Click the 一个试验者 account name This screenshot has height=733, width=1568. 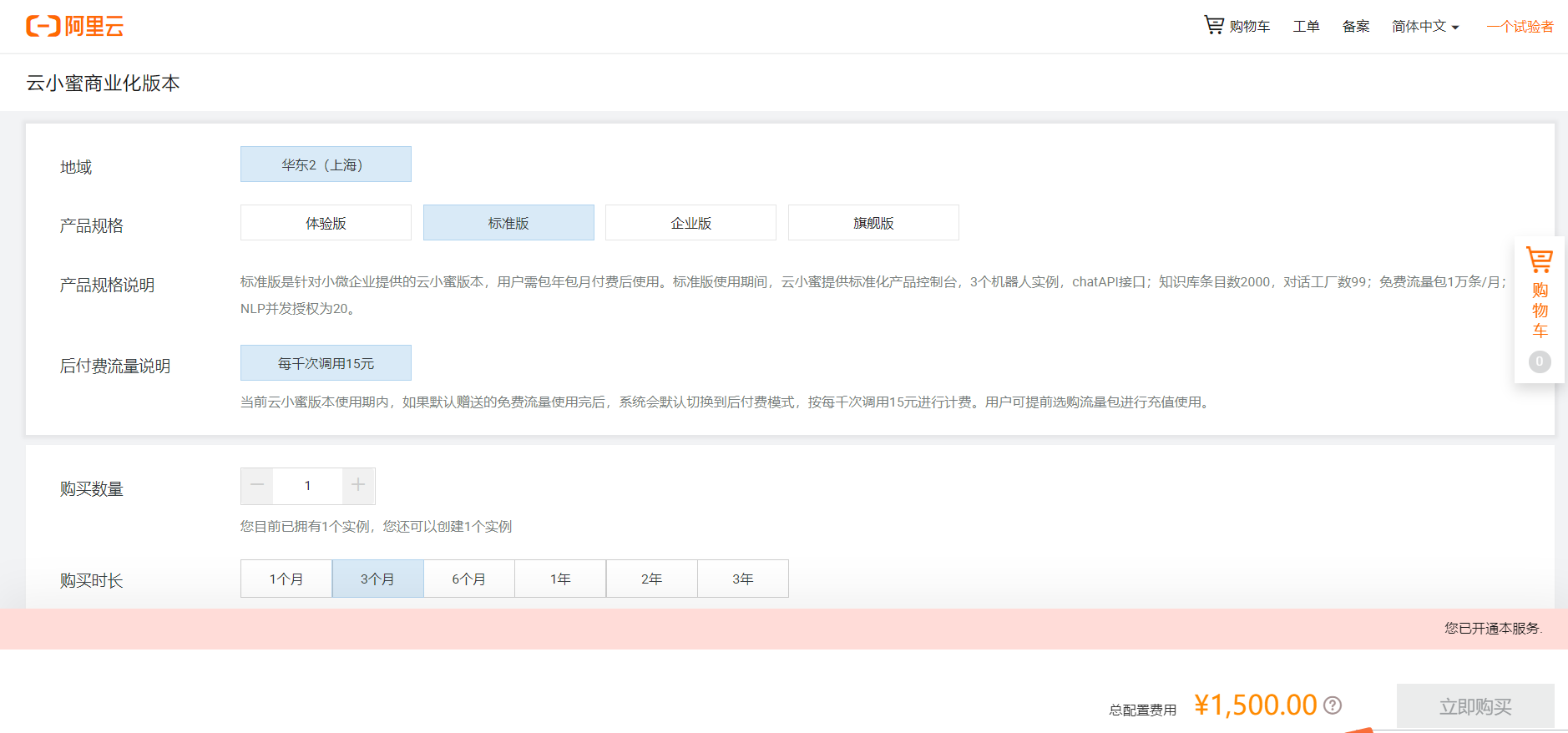coord(1520,27)
